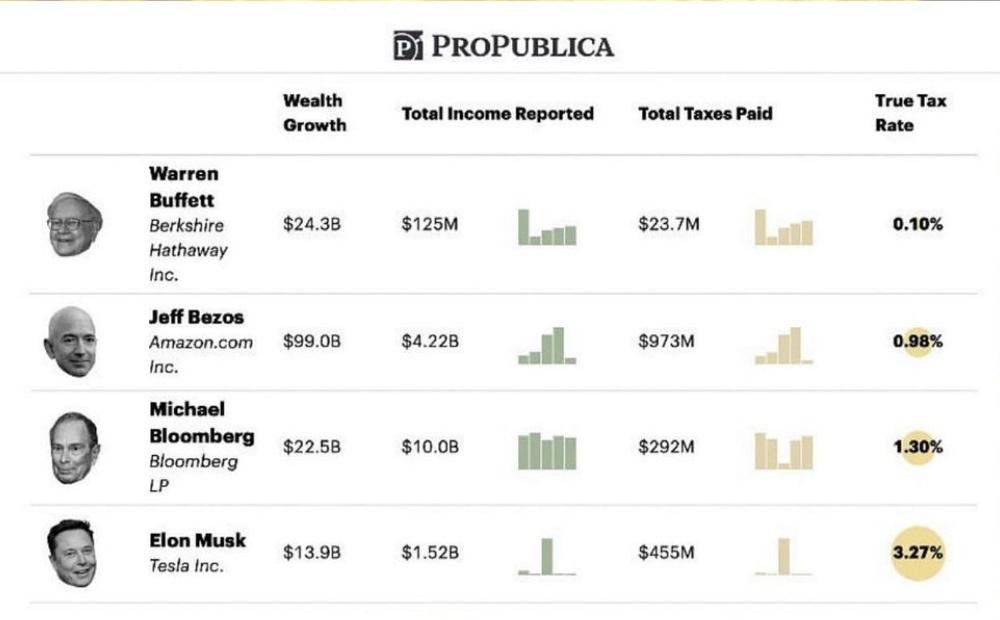Click Michael Bloomberg's portrait photo
1000x620 pixels.
[75, 447]
